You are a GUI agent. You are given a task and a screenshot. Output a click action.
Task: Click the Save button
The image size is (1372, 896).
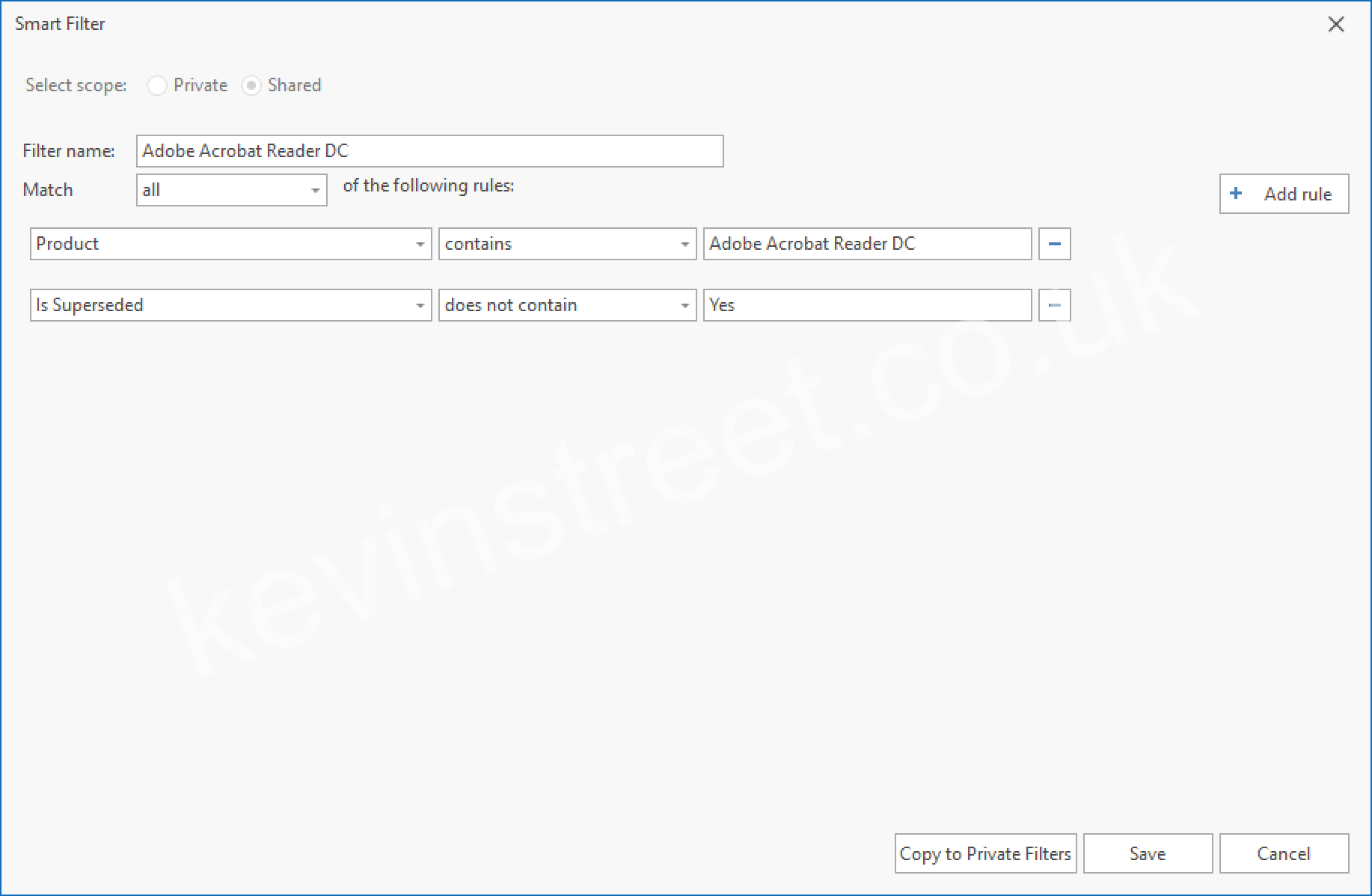1147,853
